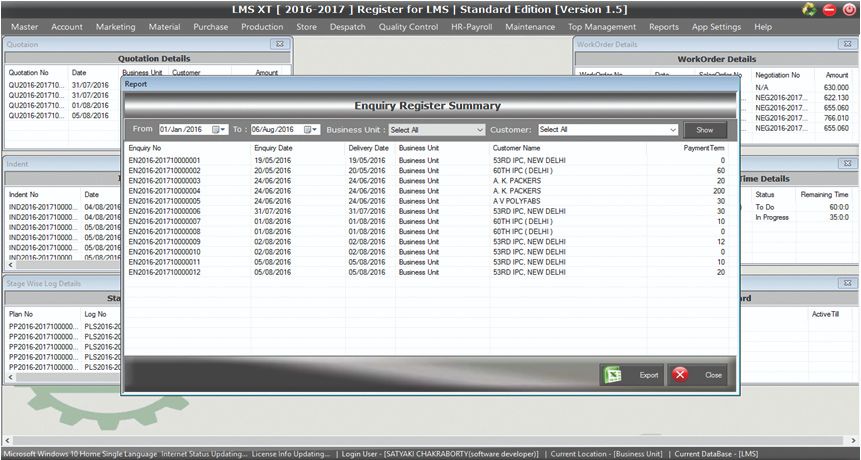
Task: Click Amount header in WorkOrder Details panel
Action: tap(837, 75)
